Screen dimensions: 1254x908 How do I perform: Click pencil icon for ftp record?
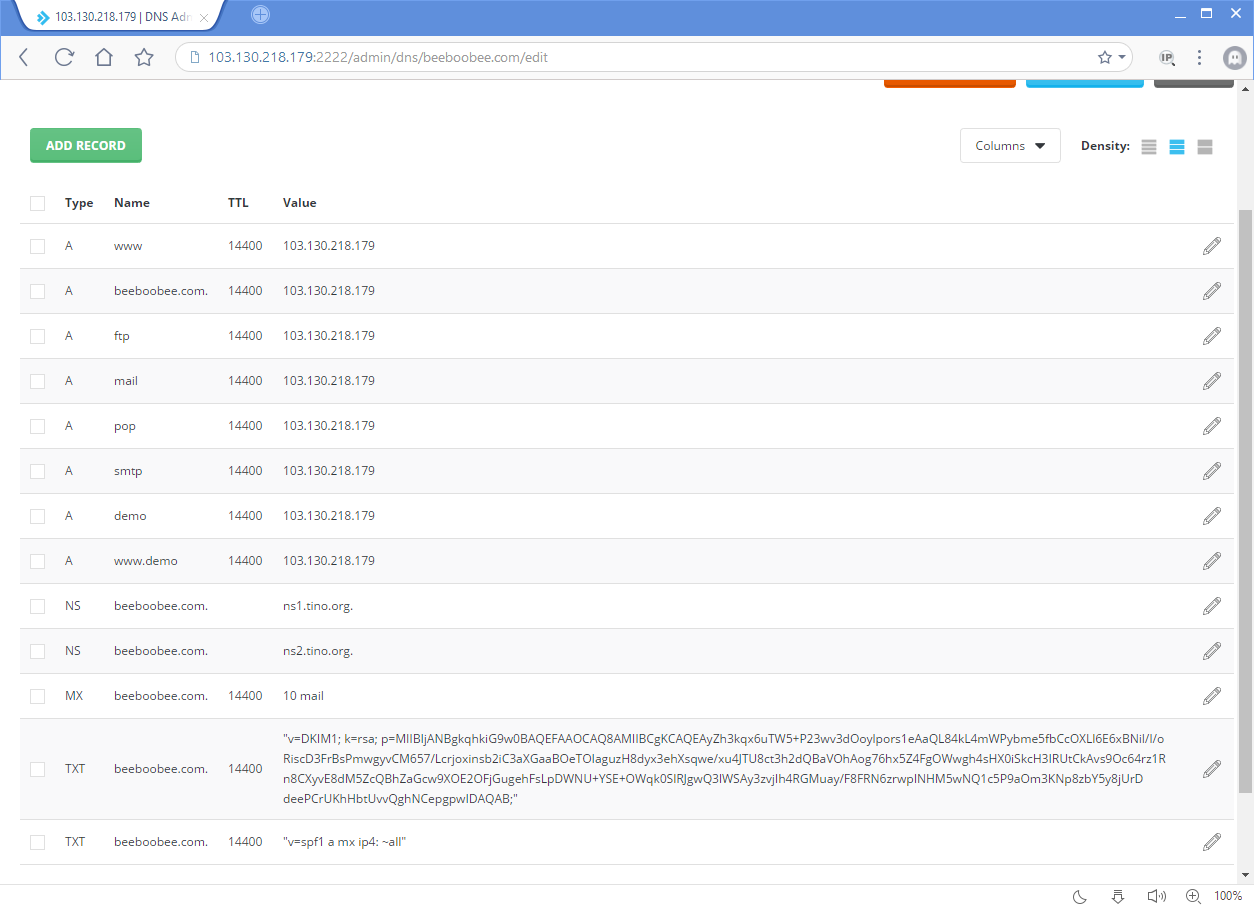click(x=1211, y=336)
